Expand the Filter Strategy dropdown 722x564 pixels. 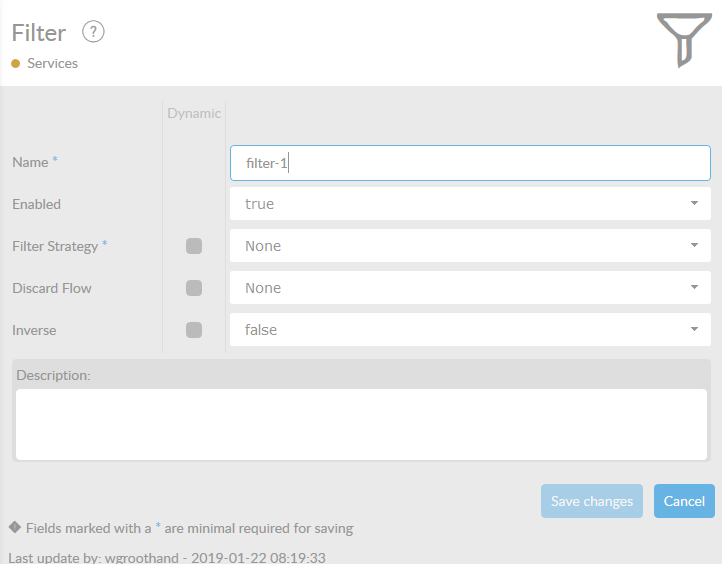[x=470, y=246]
